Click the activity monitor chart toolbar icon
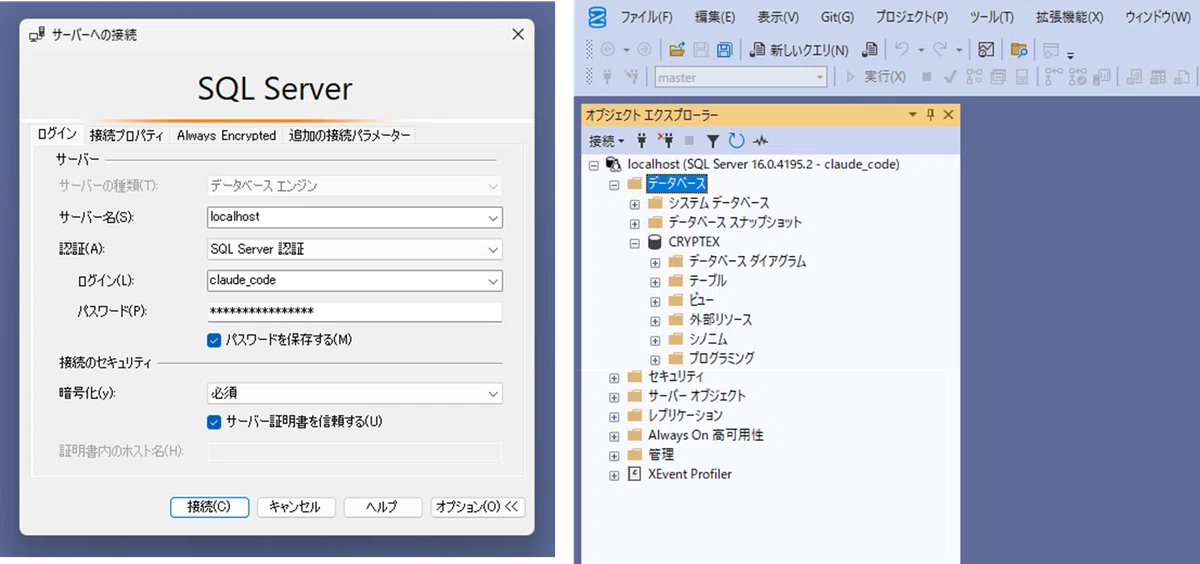 (x=986, y=49)
